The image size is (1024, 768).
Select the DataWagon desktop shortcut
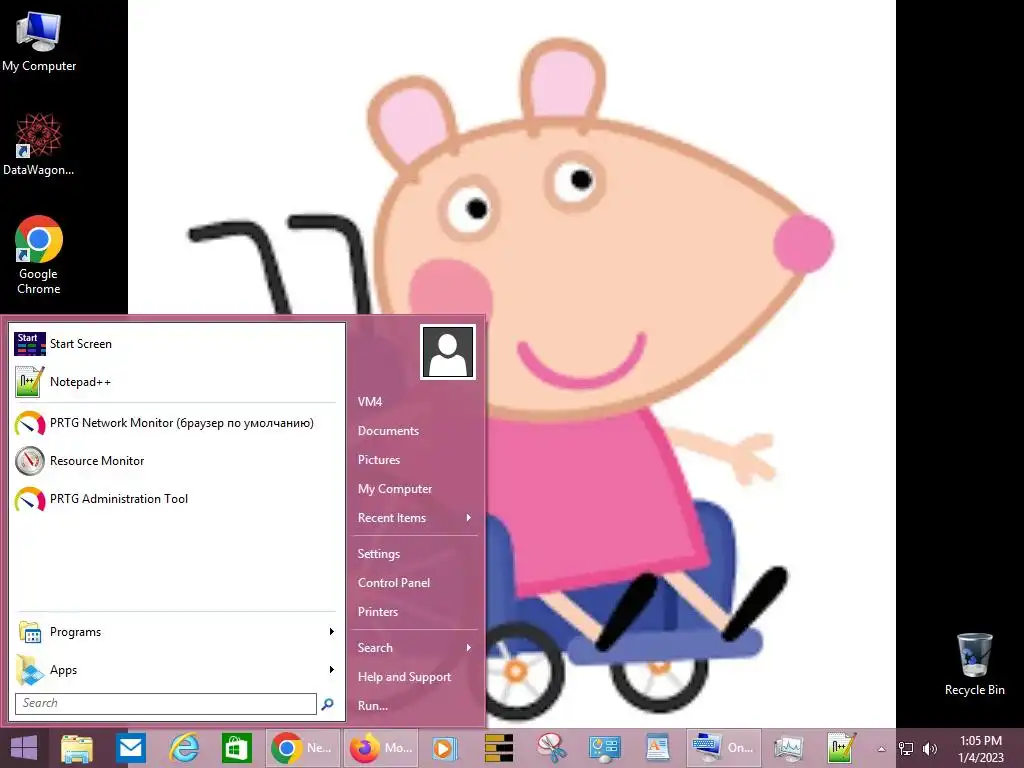(x=39, y=144)
